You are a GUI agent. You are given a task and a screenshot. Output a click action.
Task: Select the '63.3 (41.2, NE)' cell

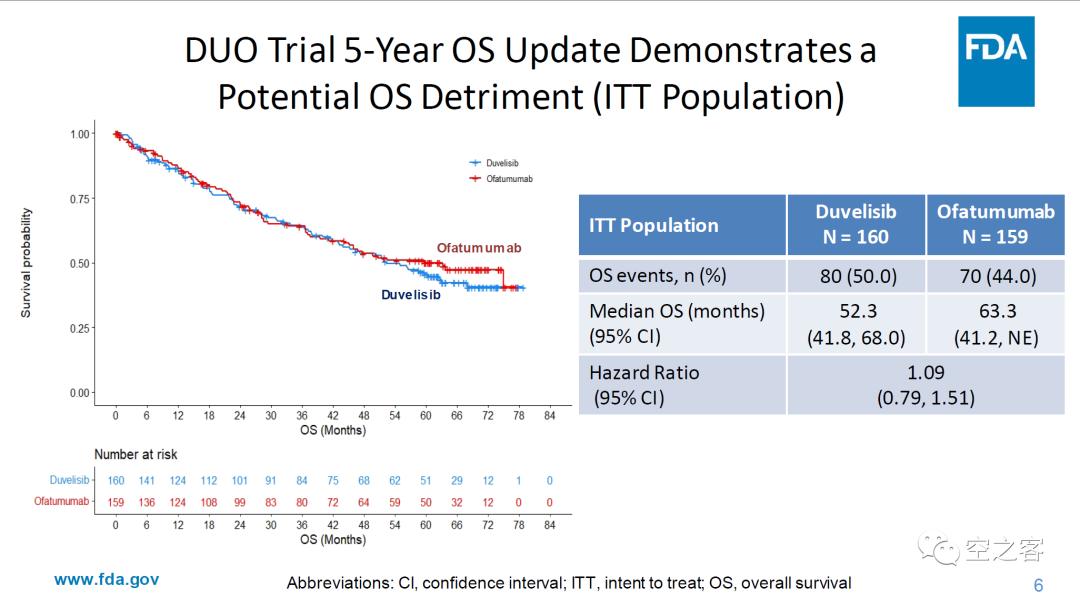[x=997, y=324]
